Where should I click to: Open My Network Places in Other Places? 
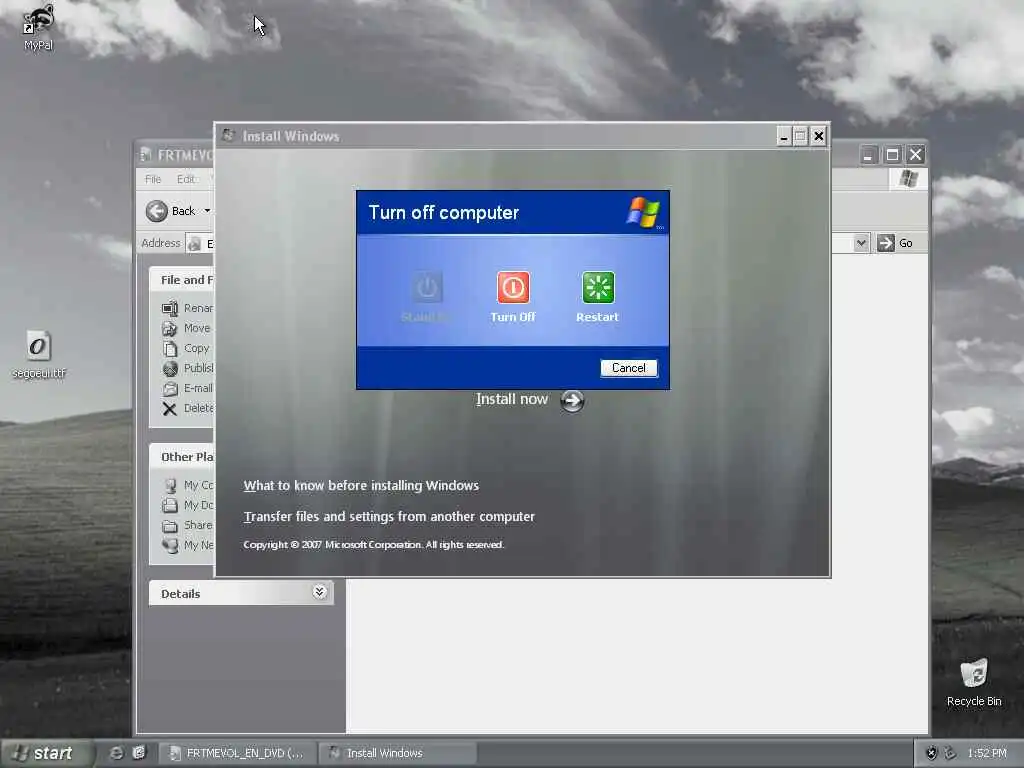[x=188, y=545]
